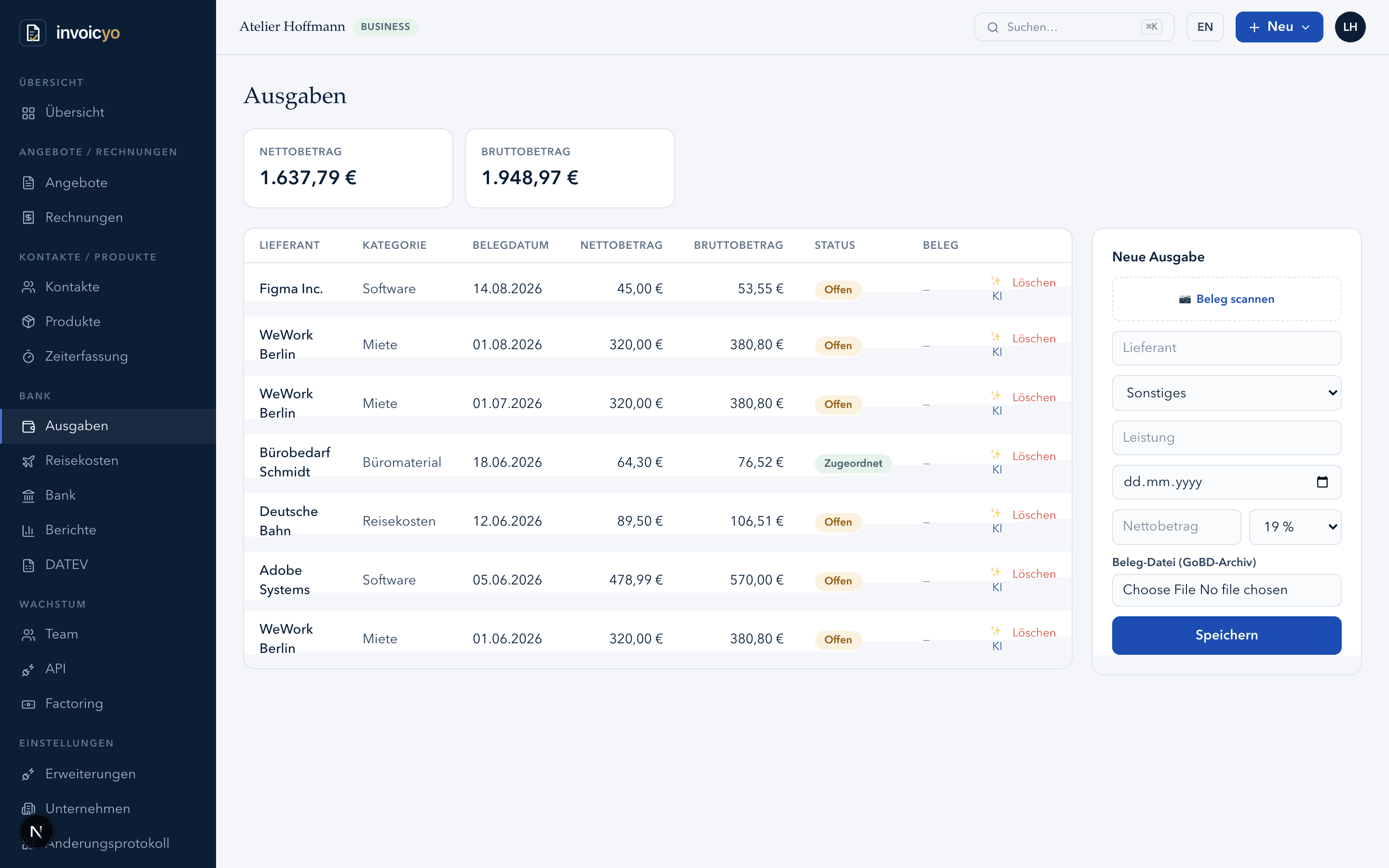The width and height of the screenshot is (1389, 868).
Task: Navigate to Reisekosten page
Action: click(108, 461)
